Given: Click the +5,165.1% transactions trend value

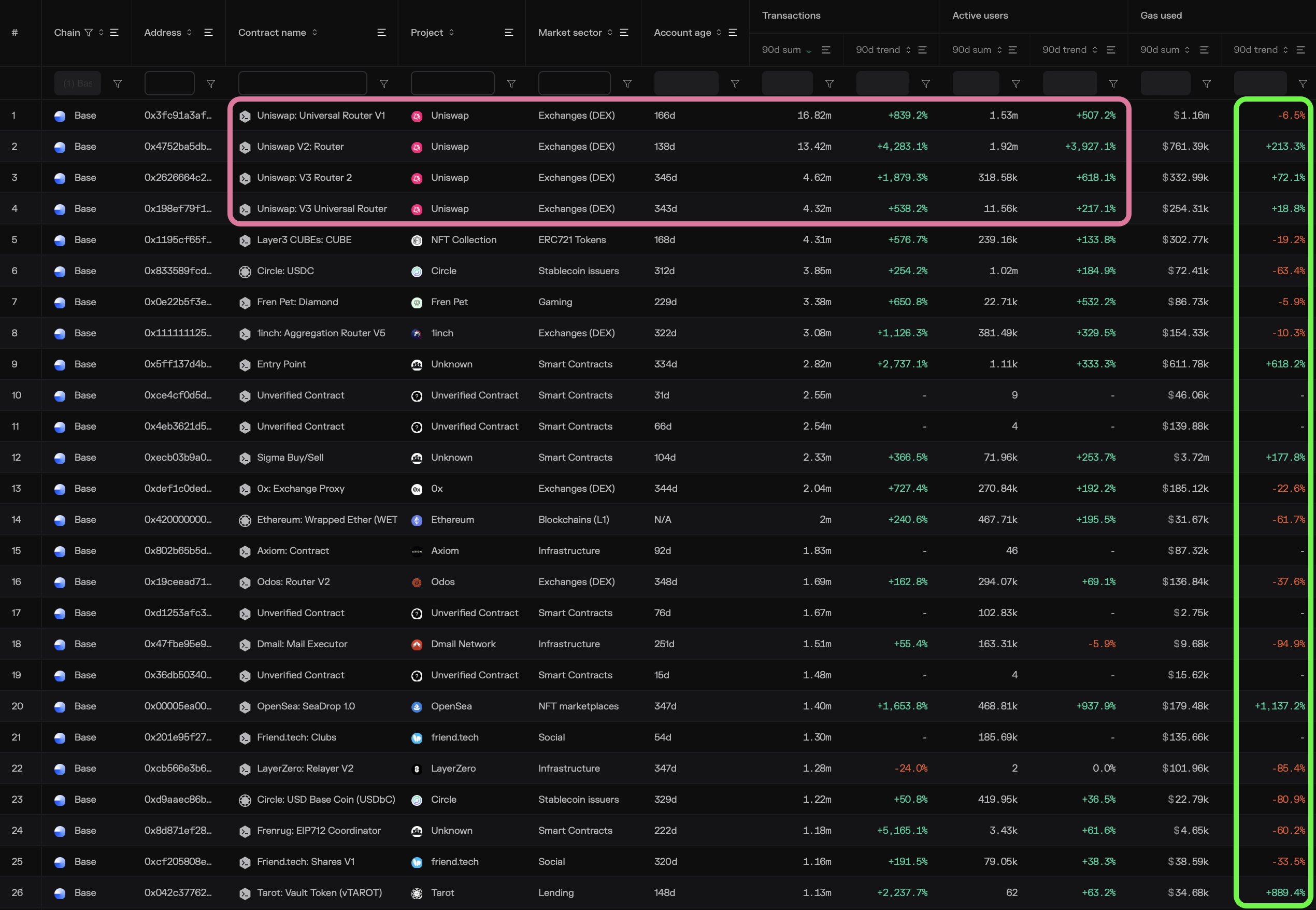Looking at the screenshot, I should tap(902, 831).
